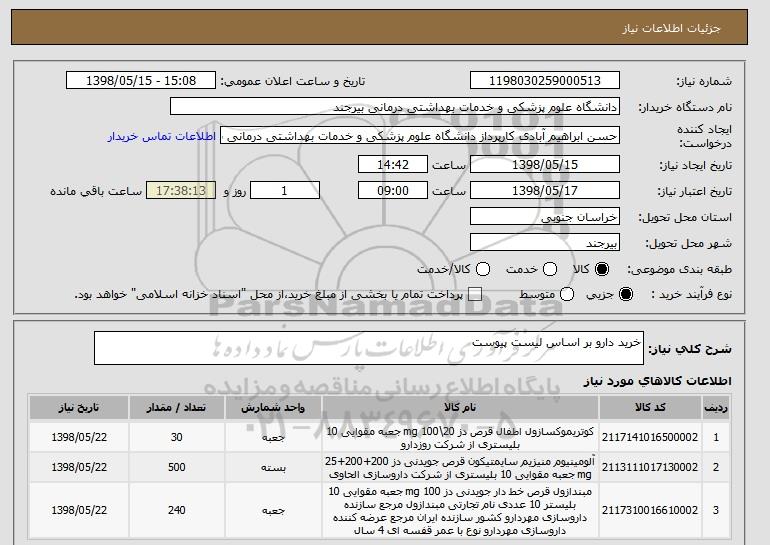Viewport: 770px width, 545px height.
Task: Click the مبندازول item name cell
Action: [x=460, y=511]
